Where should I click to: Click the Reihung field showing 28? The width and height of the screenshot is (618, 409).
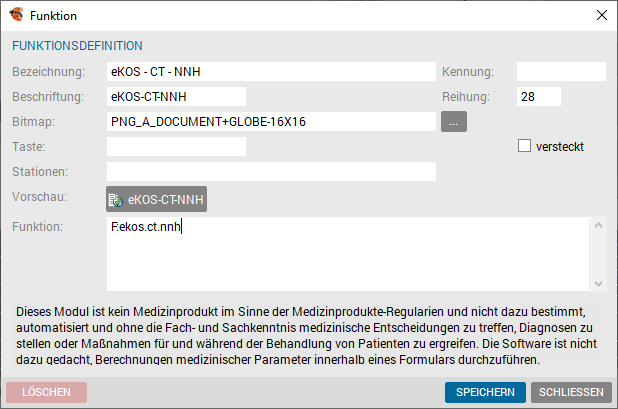tap(539, 97)
